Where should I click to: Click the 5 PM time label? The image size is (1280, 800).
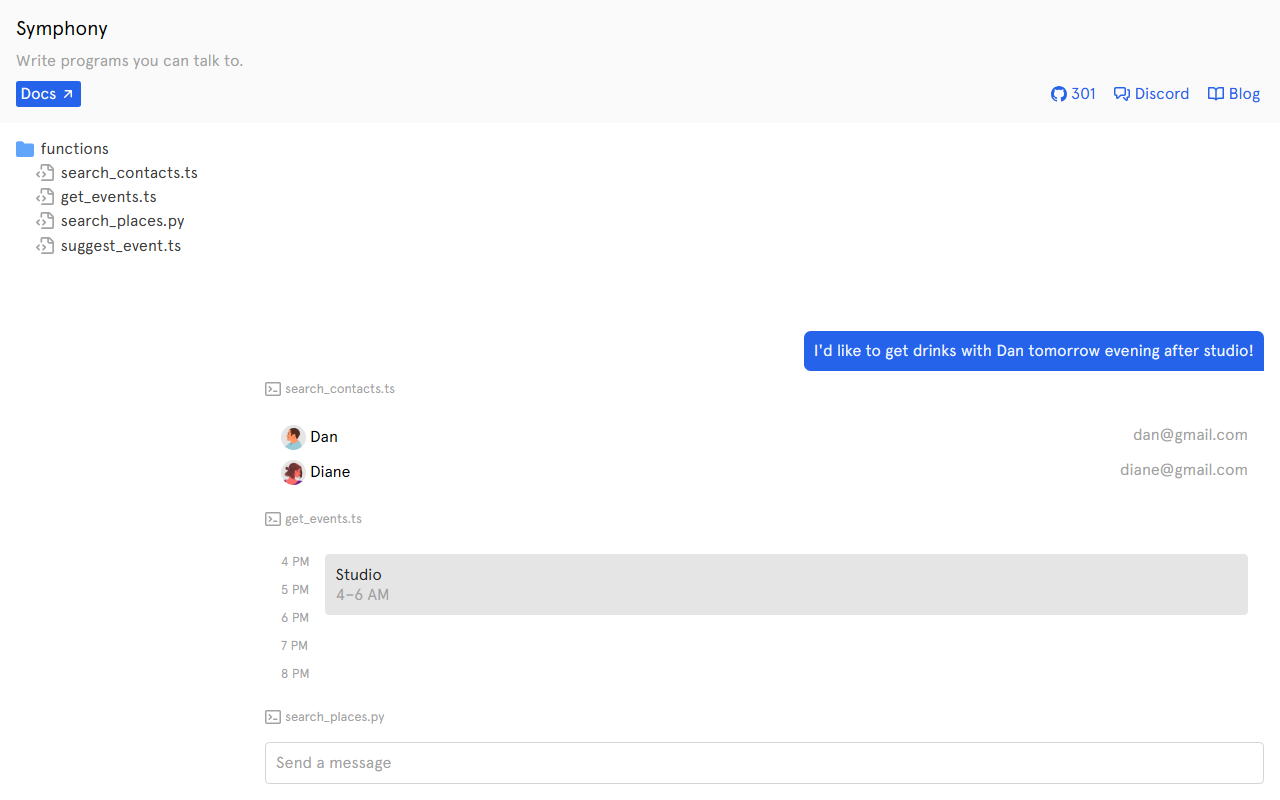295,590
